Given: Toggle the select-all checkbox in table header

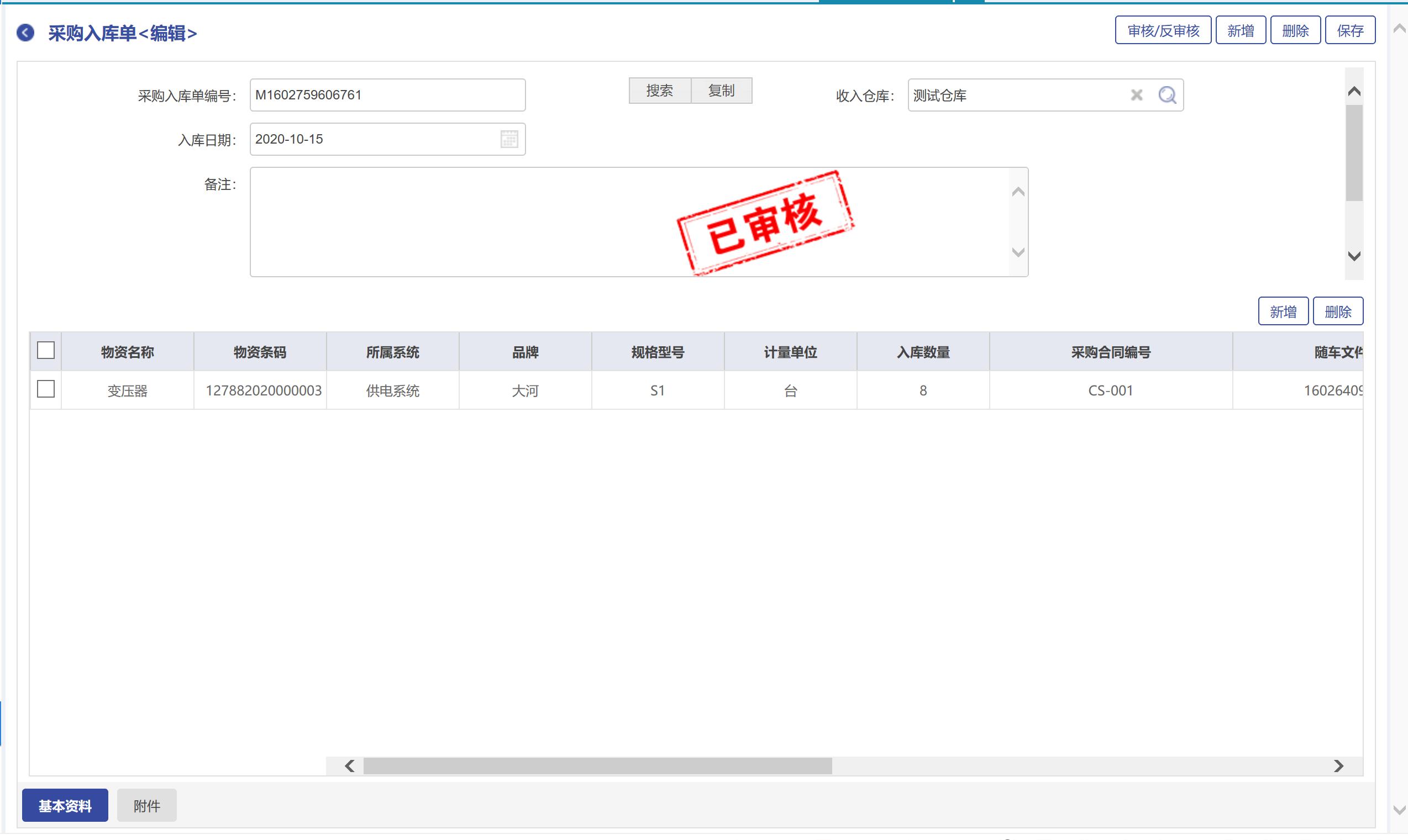Looking at the screenshot, I should [x=46, y=350].
